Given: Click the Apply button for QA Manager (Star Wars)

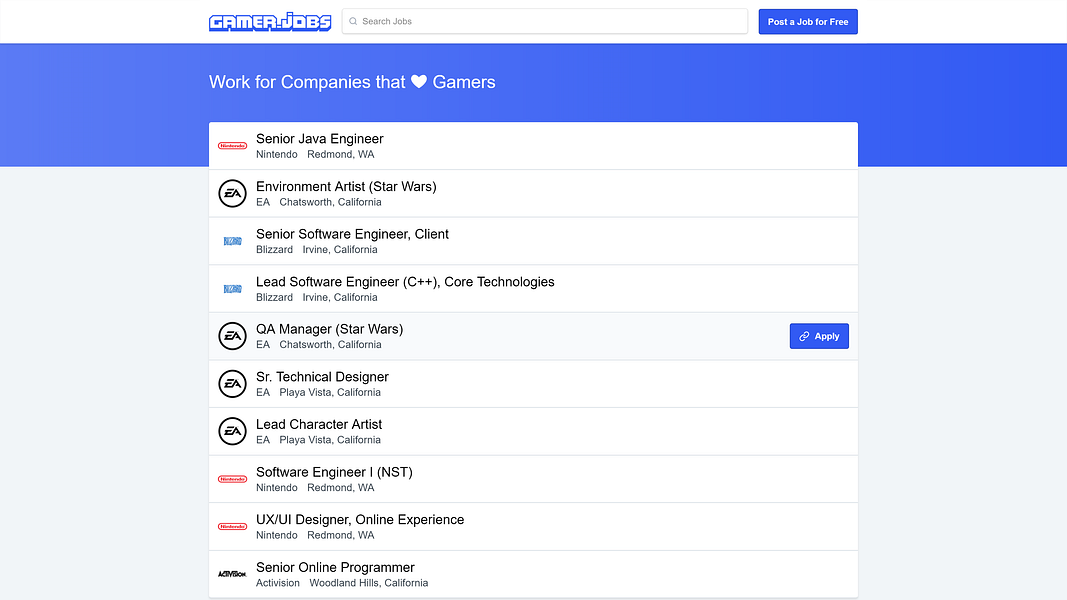Looking at the screenshot, I should coord(819,336).
